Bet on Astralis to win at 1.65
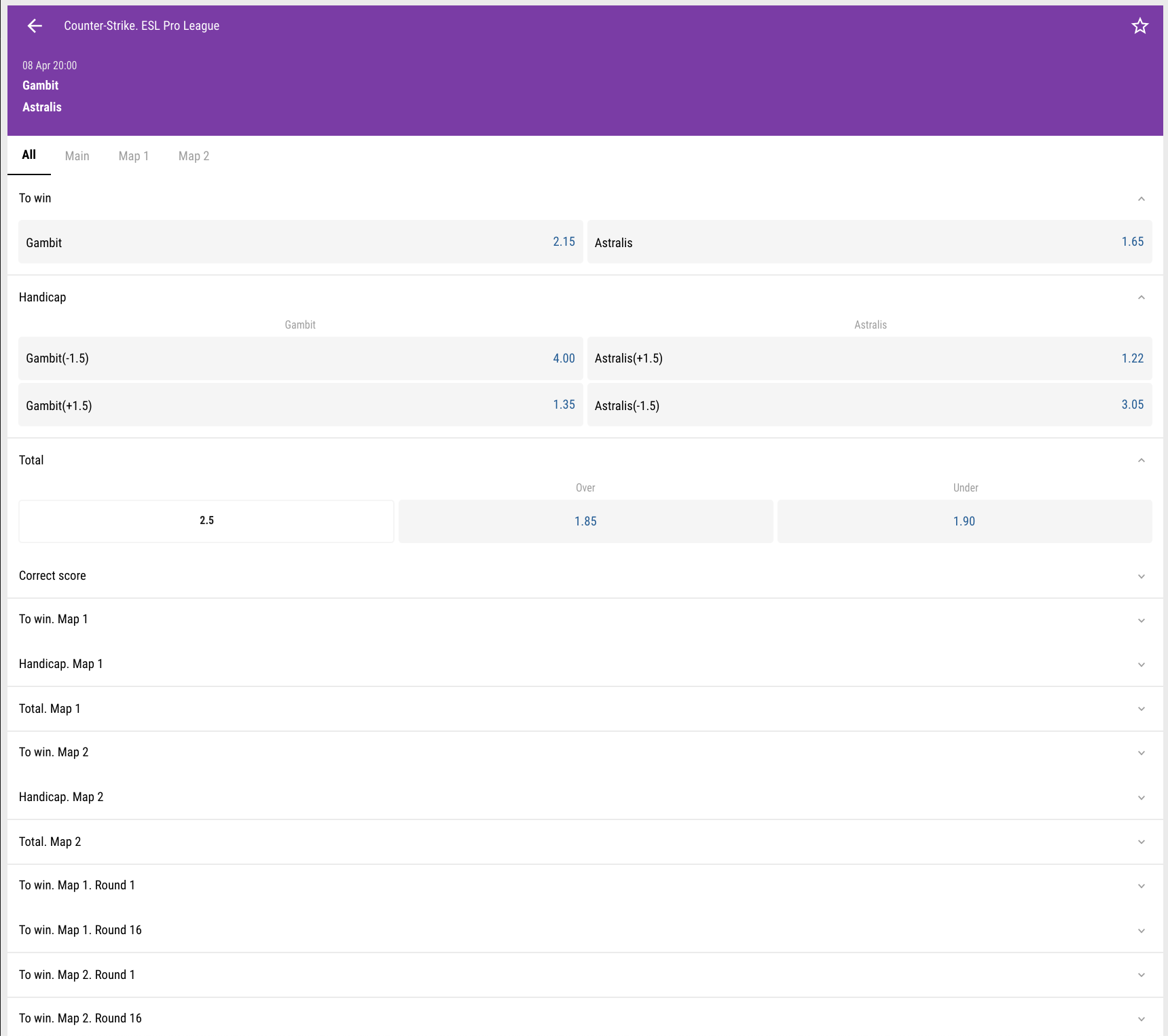 (x=869, y=242)
